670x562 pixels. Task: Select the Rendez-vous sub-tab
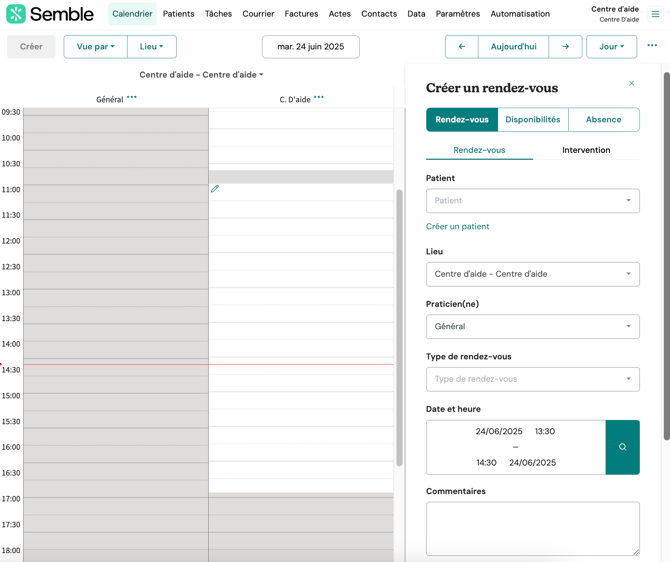click(479, 150)
